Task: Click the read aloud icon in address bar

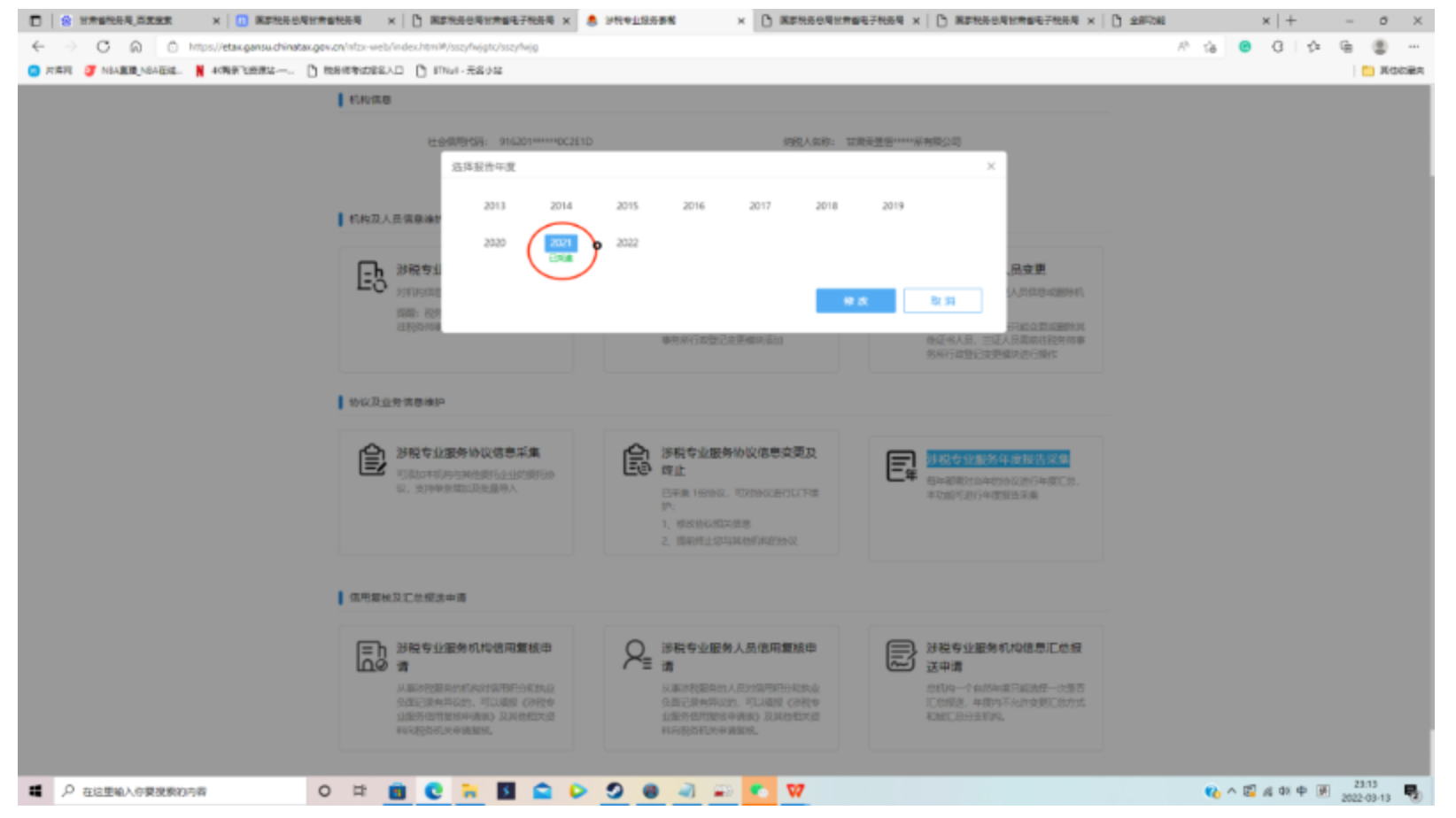Action: (x=1183, y=46)
